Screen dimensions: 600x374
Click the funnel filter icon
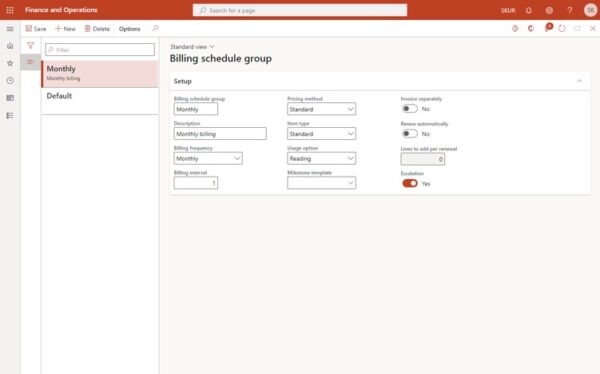coord(31,46)
